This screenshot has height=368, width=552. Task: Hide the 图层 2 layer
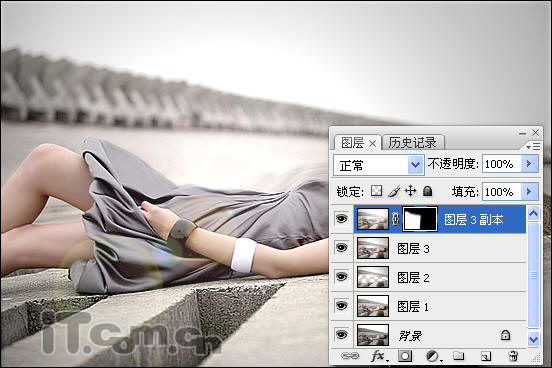click(x=341, y=277)
